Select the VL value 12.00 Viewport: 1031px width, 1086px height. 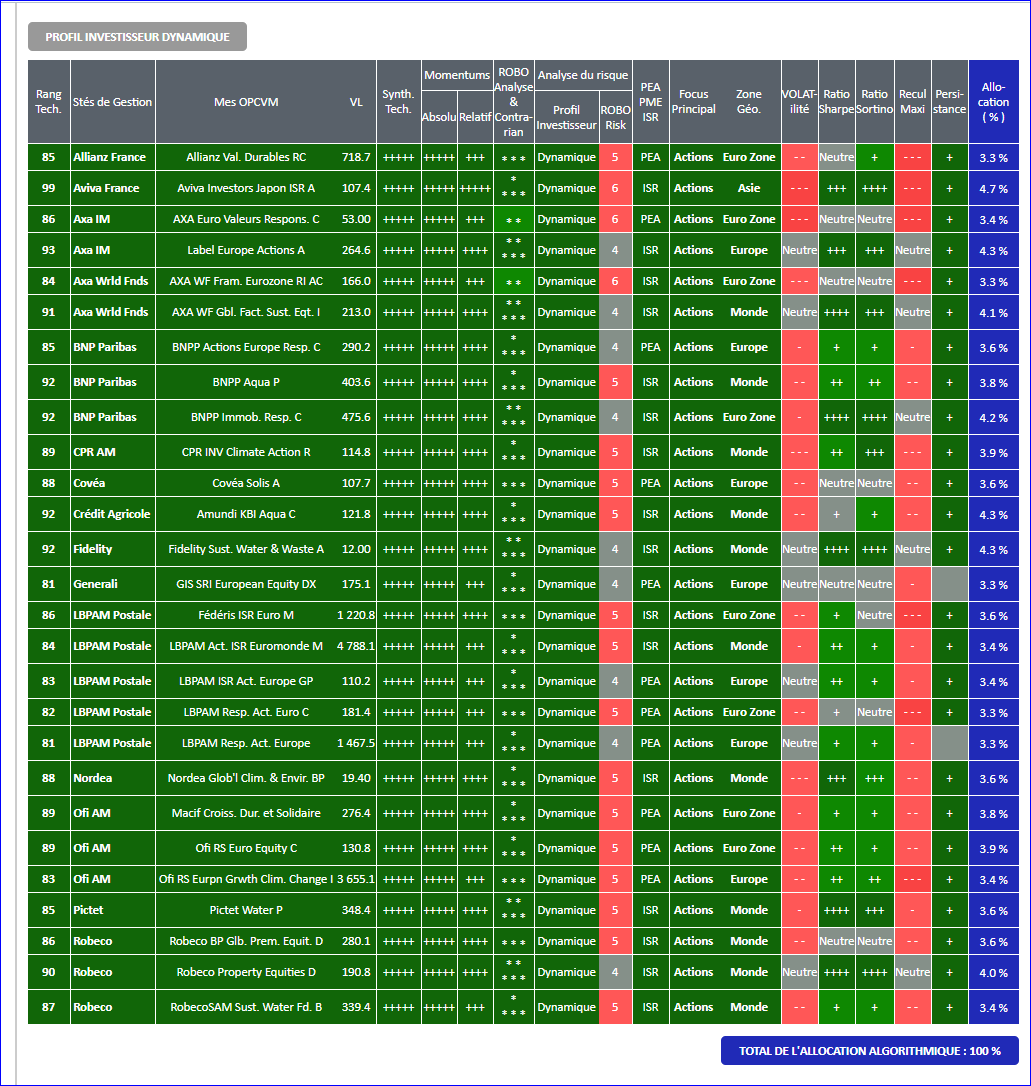point(356,549)
